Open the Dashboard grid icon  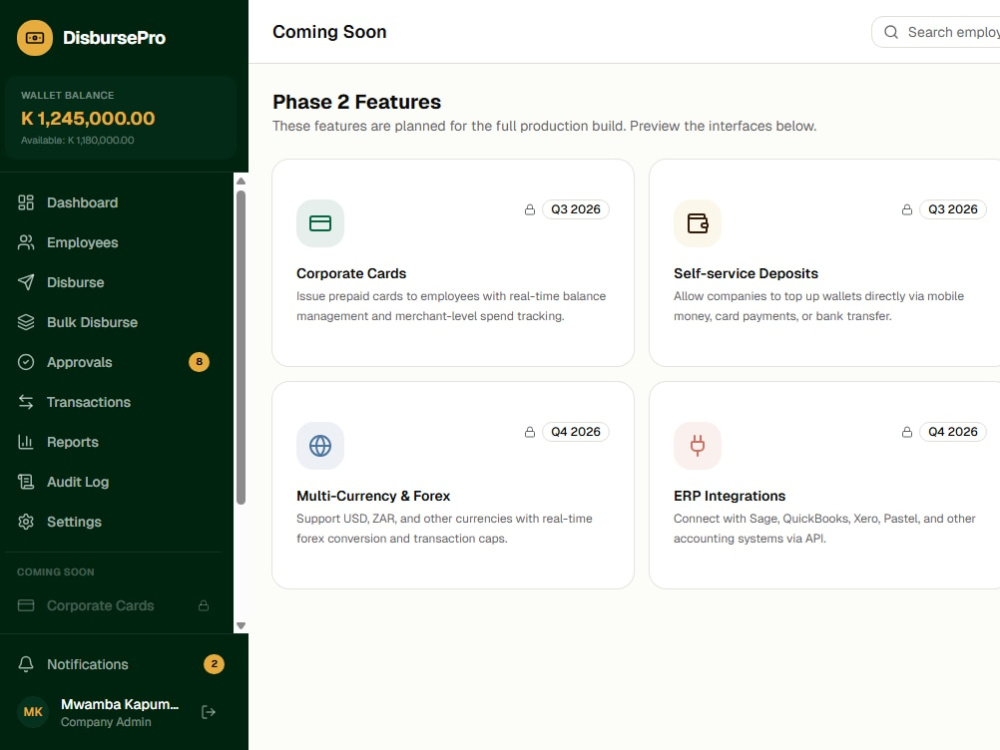(x=26, y=203)
